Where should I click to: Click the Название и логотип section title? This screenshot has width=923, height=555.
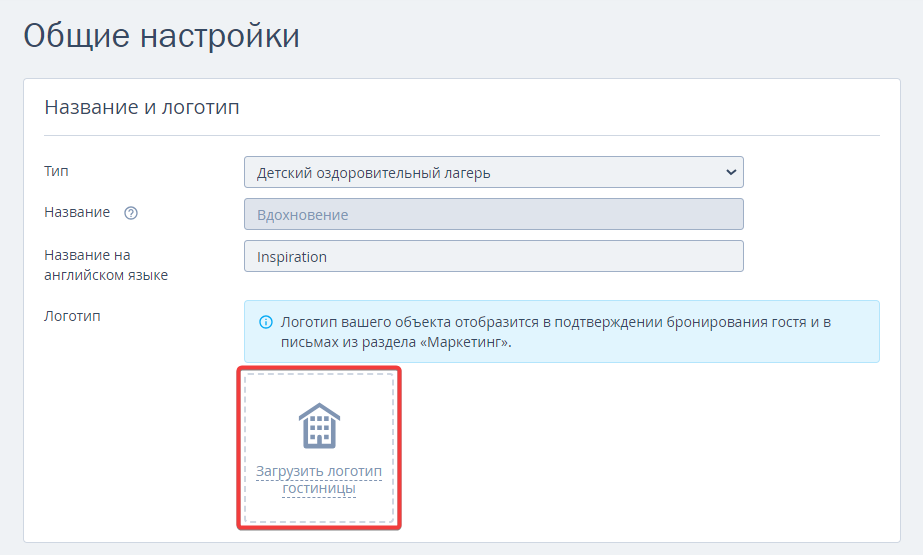tap(142, 107)
